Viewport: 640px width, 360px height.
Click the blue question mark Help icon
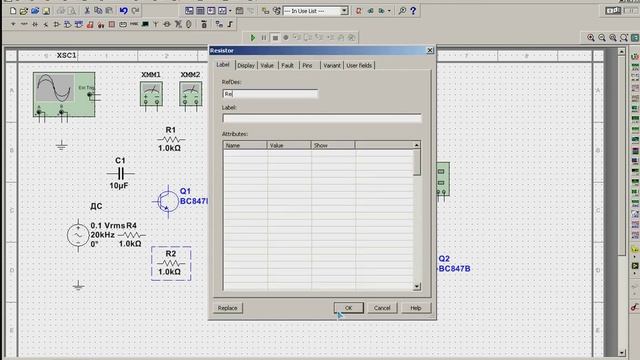pyautogui.click(x=413, y=11)
